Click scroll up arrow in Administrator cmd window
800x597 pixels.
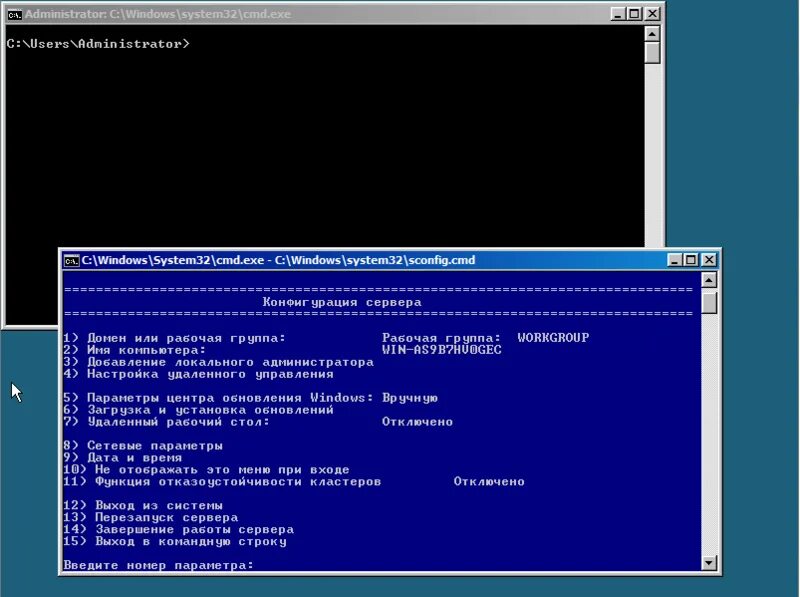coord(652,34)
